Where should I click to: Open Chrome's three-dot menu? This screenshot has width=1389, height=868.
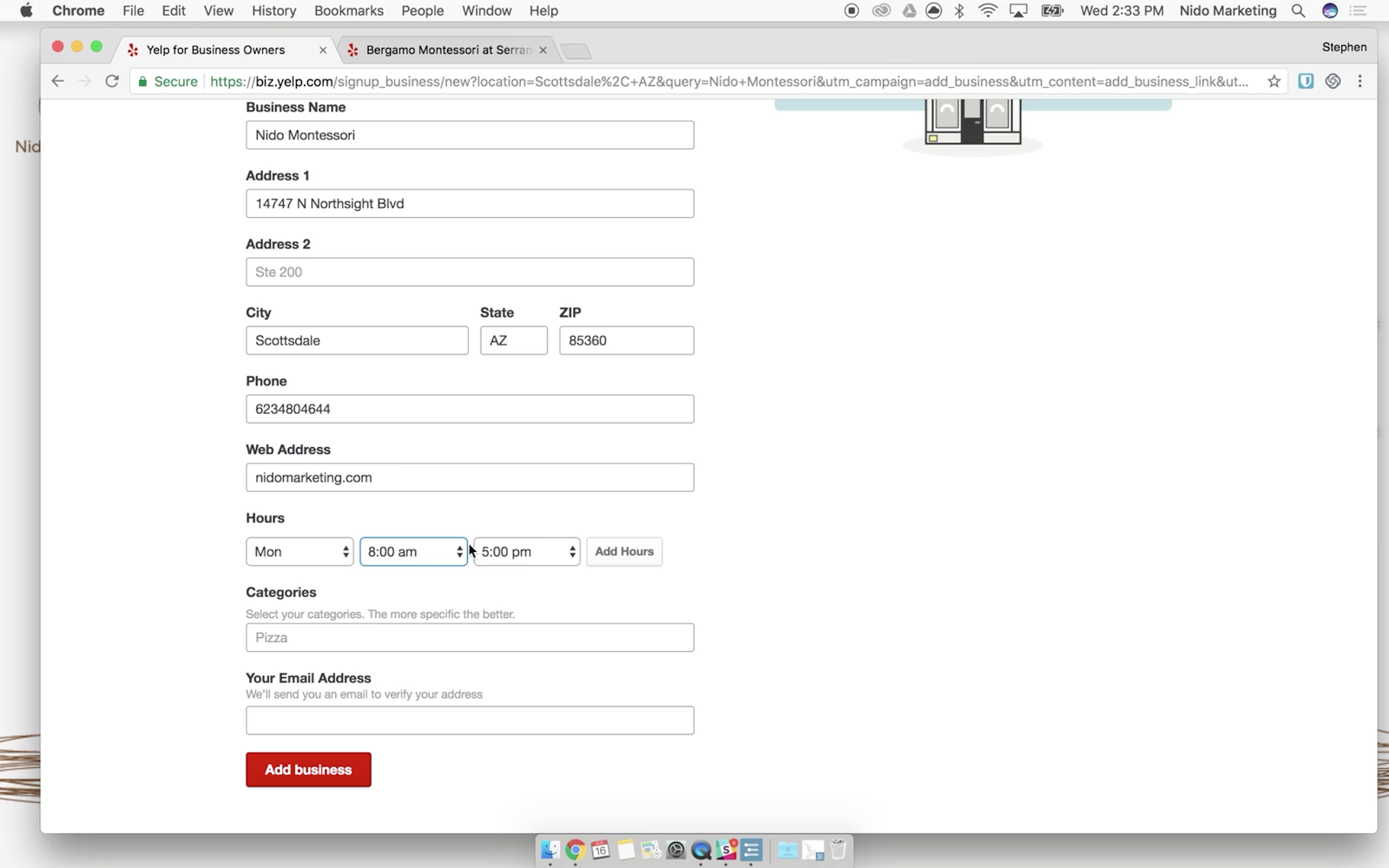point(1359,82)
